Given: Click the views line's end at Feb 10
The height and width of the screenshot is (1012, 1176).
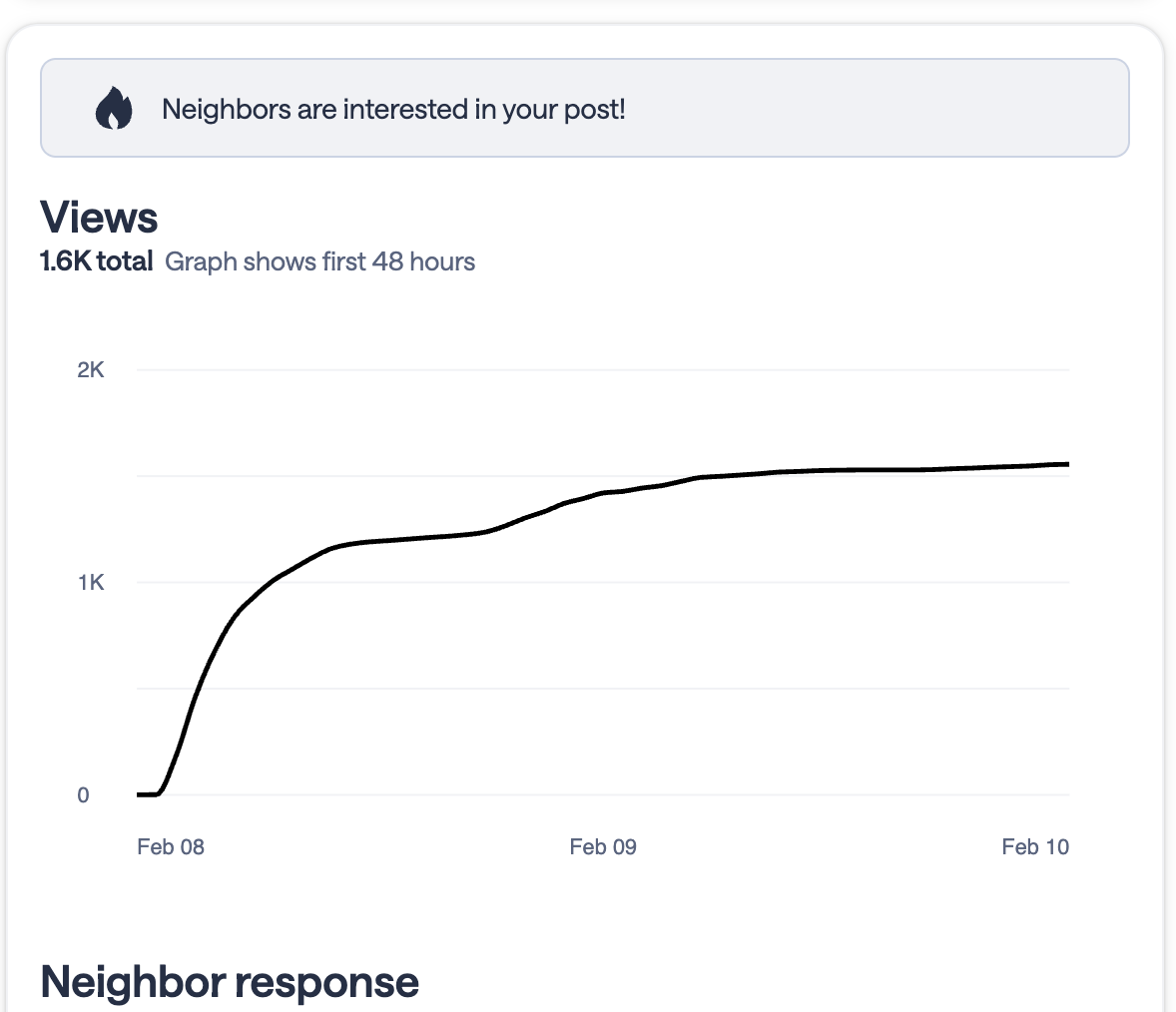Looking at the screenshot, I should [x=1066, y=464].
